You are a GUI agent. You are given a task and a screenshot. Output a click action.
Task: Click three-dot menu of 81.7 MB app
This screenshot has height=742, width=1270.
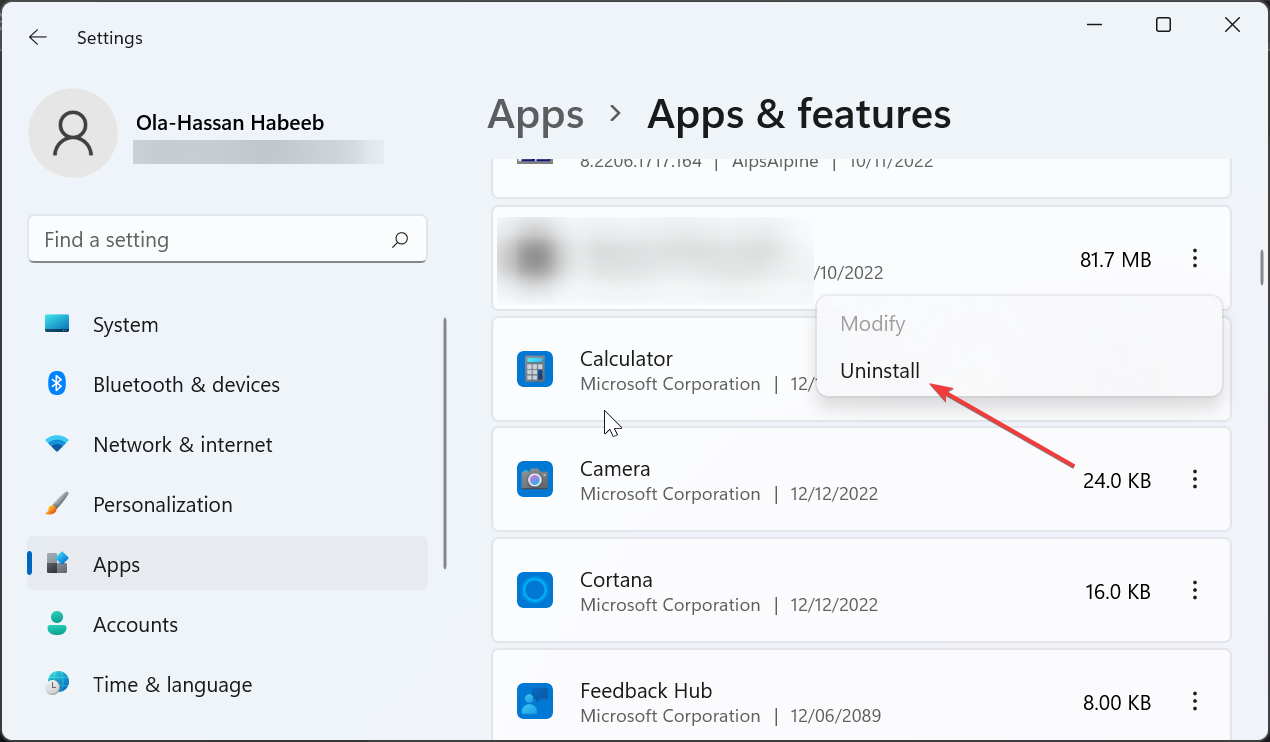[1194, 259]
